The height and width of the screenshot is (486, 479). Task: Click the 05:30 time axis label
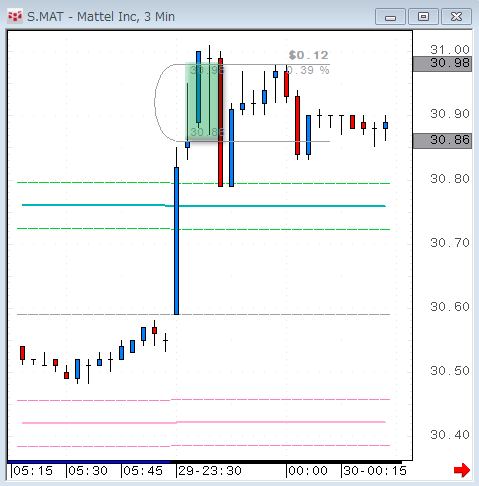coord(88,471)
